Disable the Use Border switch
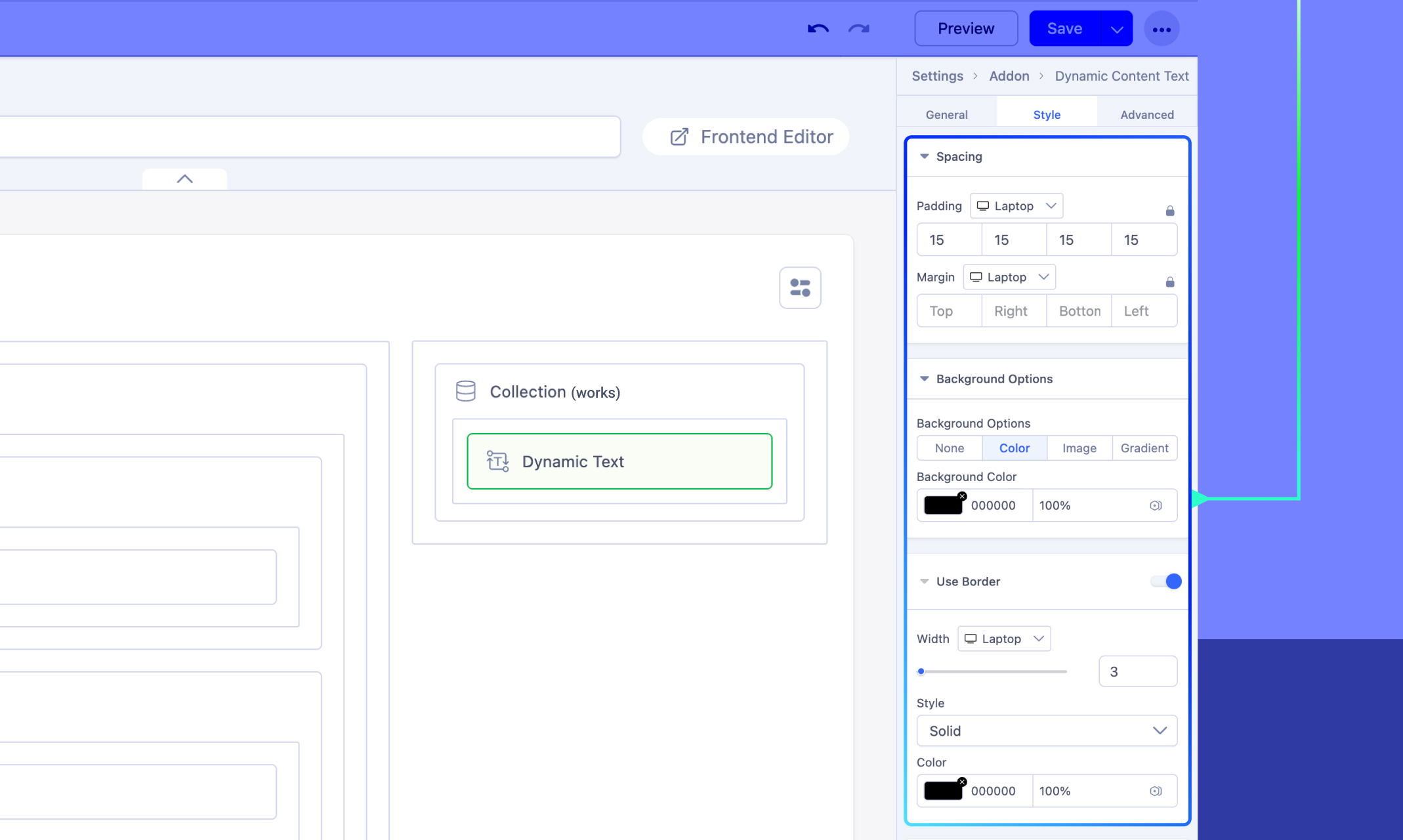The image size is (1403, 840). [1166, 581]
